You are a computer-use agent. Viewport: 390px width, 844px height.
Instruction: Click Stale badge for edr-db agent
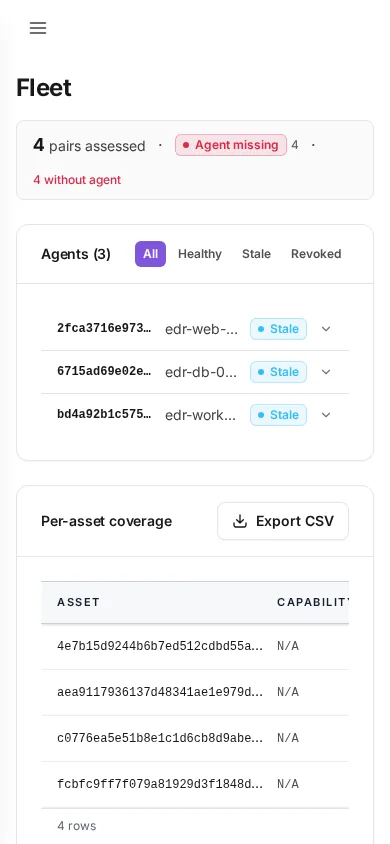(x=278, y=372)
